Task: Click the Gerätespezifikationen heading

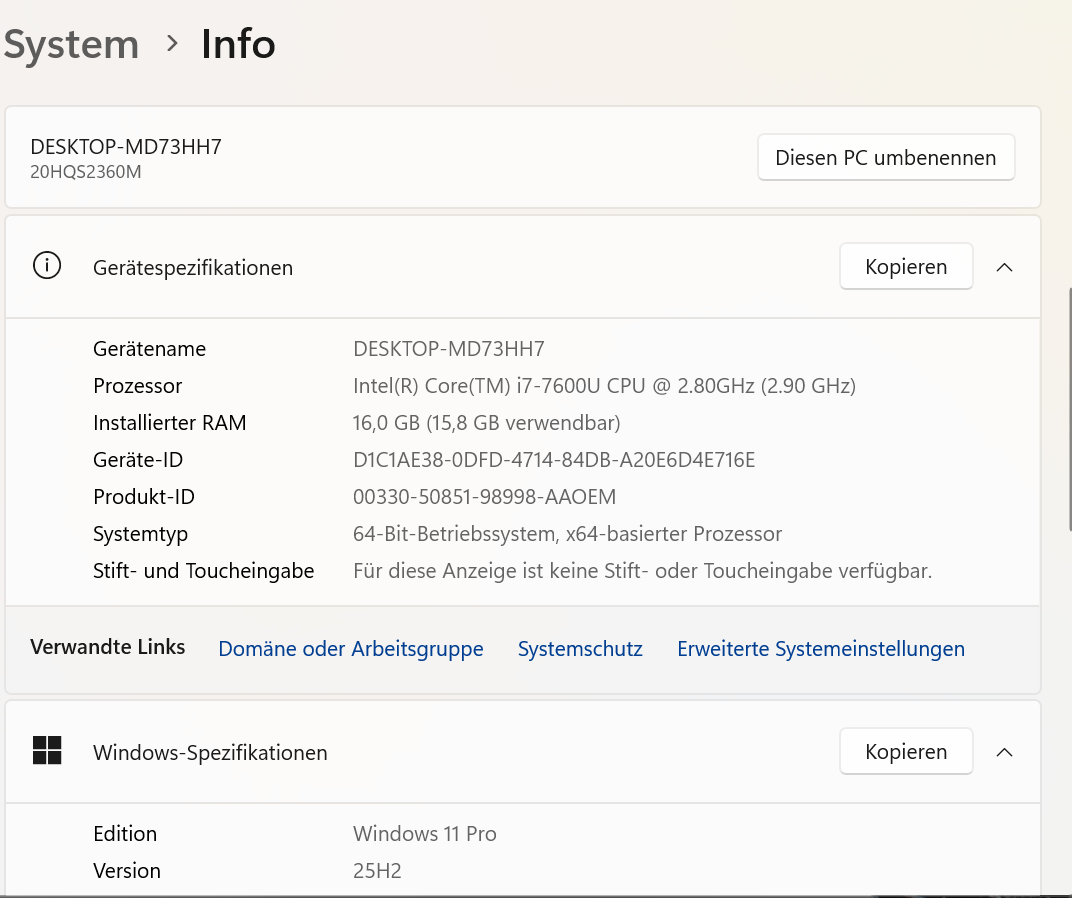Action: [193, 267]
